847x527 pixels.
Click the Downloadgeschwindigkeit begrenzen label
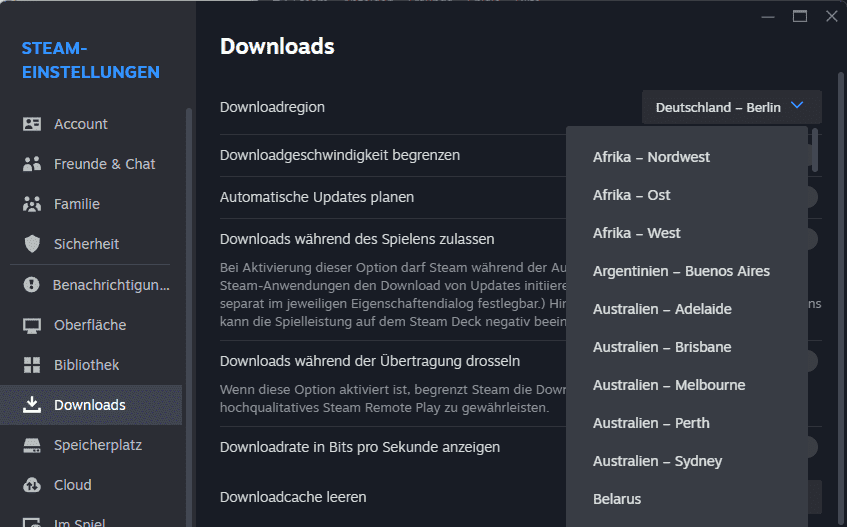click(x=340, y=156)
